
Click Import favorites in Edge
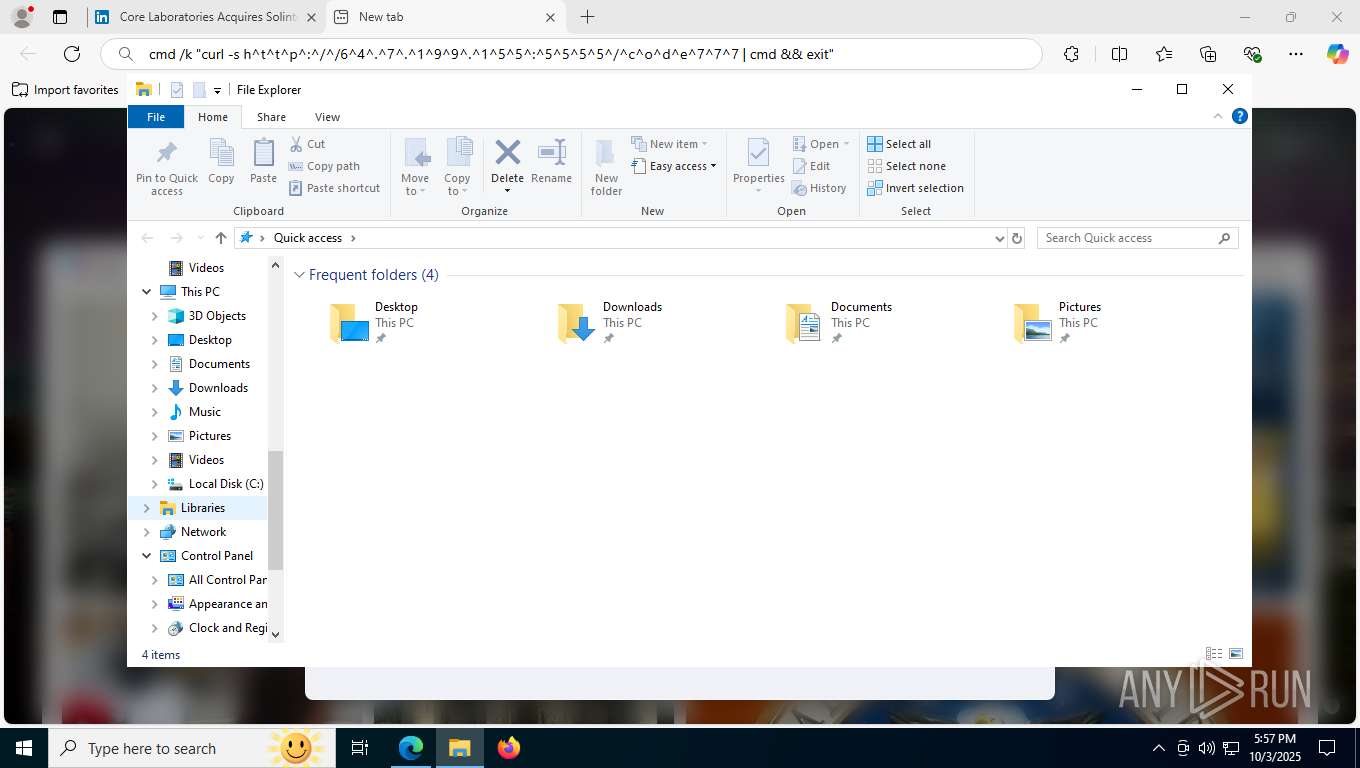click(66, 90)
